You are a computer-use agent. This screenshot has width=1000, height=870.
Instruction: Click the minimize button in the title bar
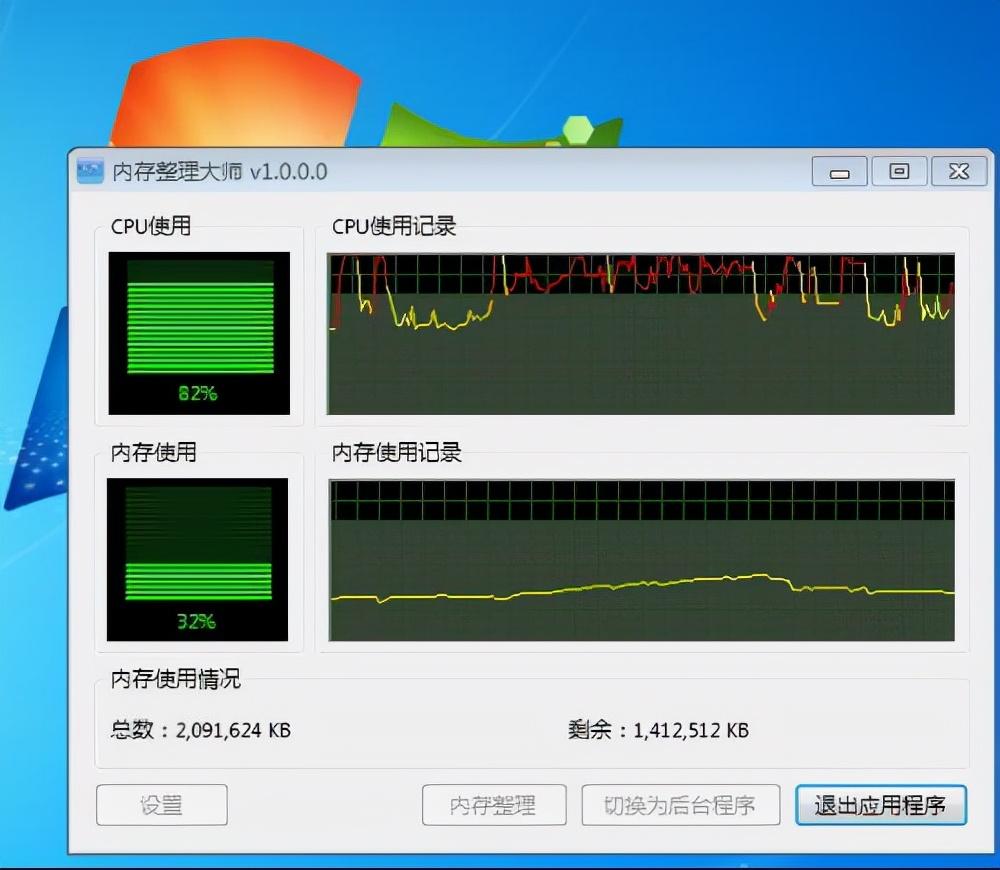pos(838,171)
